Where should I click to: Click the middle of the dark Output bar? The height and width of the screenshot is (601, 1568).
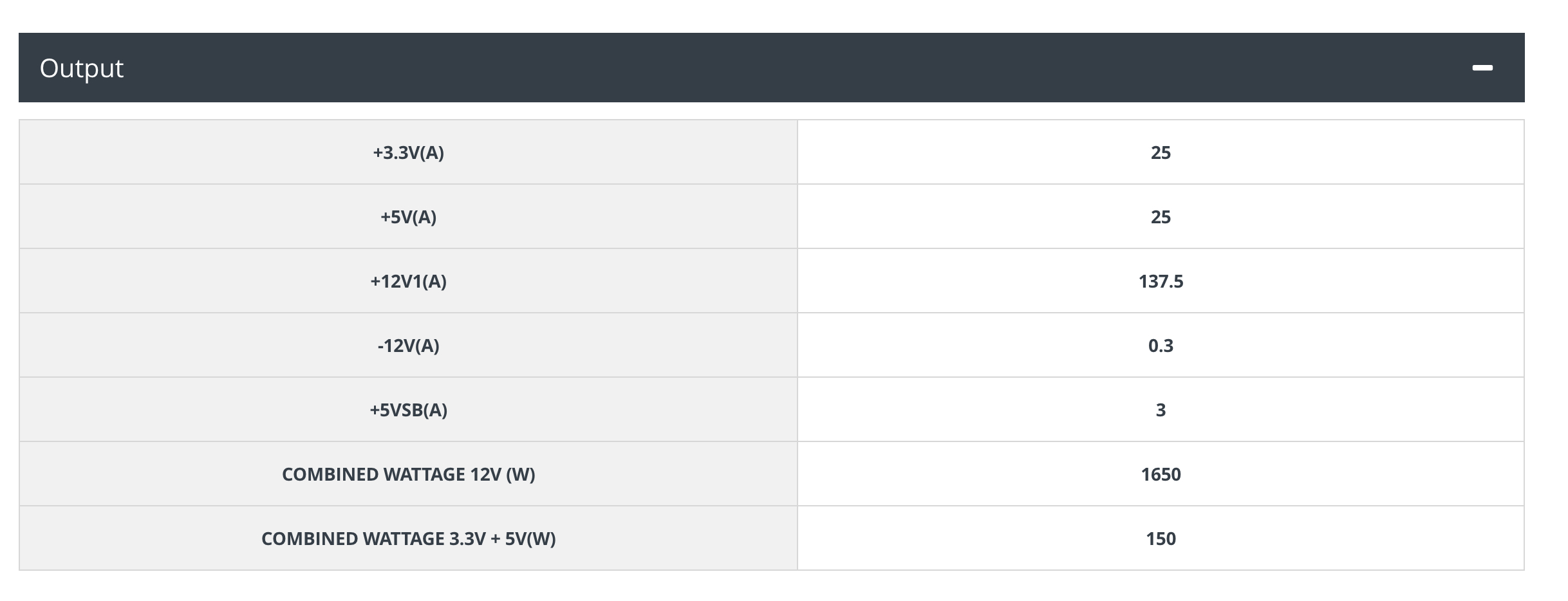[771, 68]
